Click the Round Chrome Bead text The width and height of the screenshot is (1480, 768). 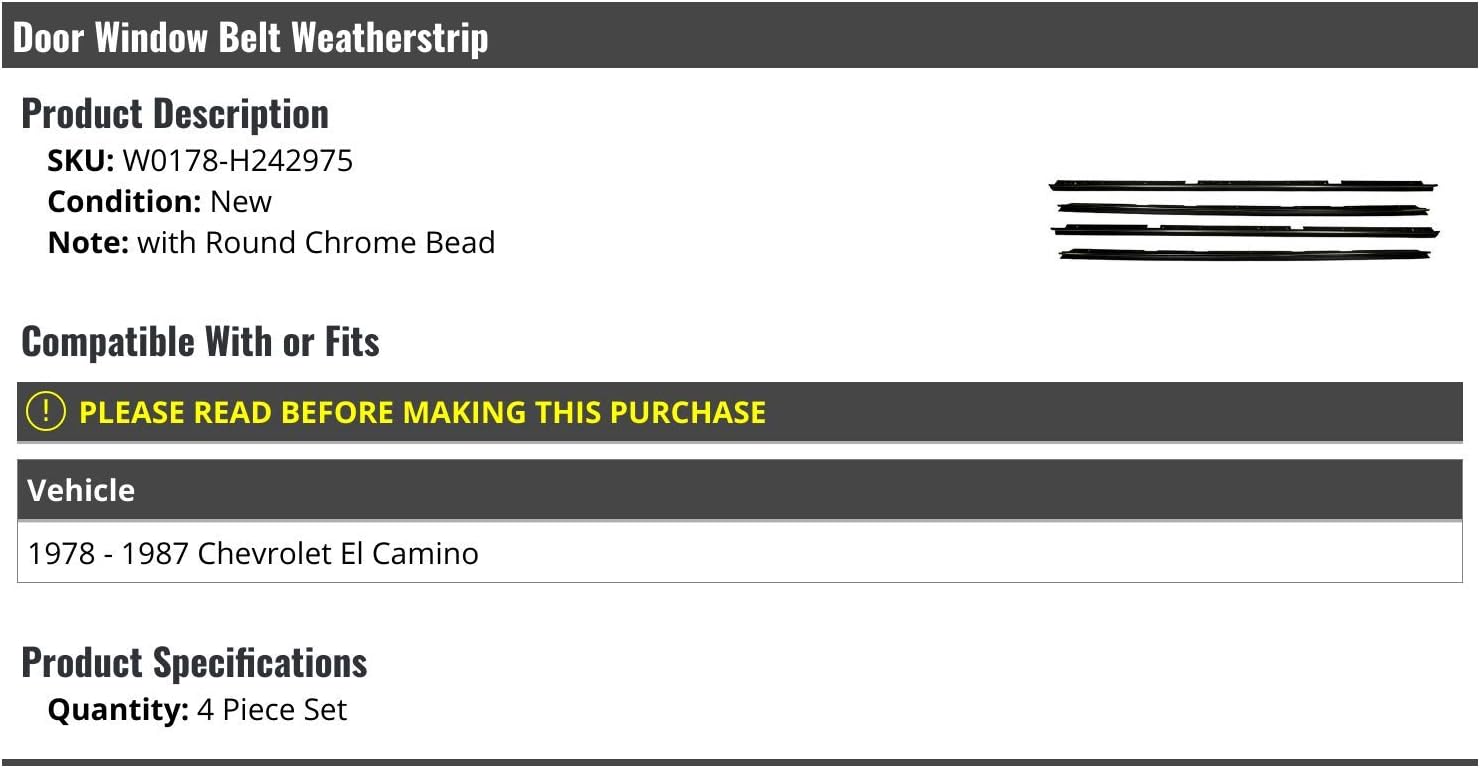coord(350,243)
